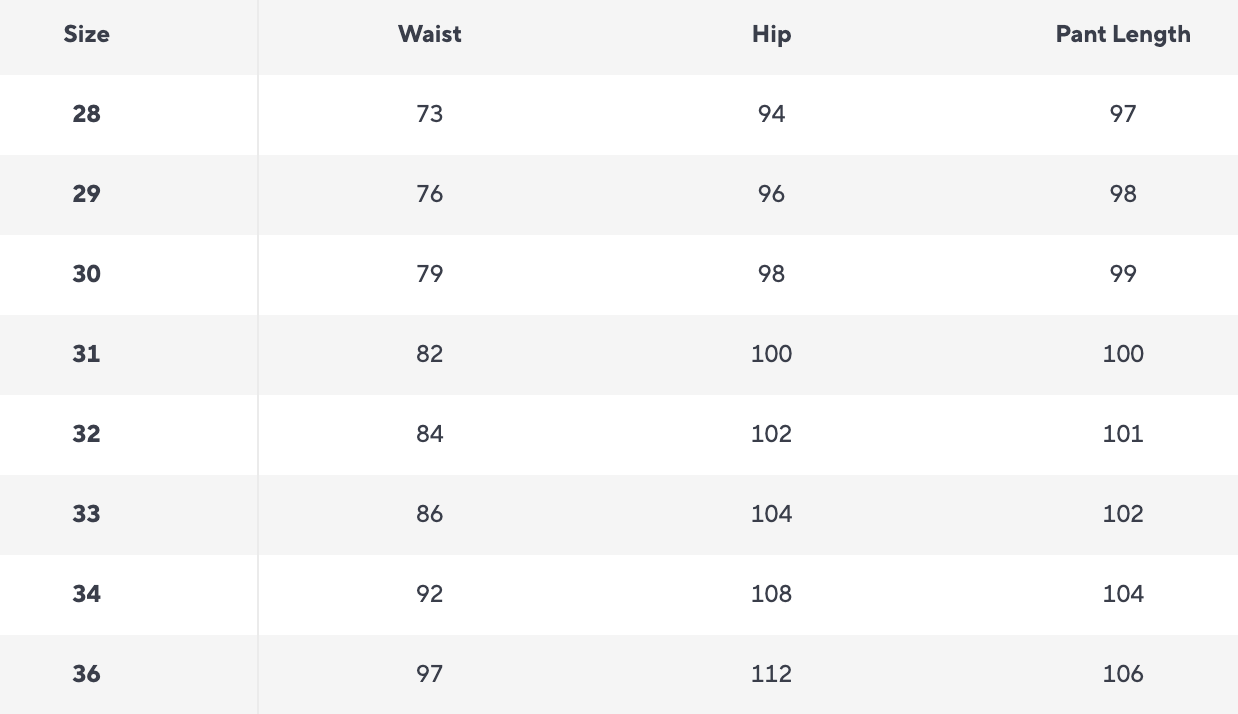Click the Pant Length column header

tap(1122, 34)
